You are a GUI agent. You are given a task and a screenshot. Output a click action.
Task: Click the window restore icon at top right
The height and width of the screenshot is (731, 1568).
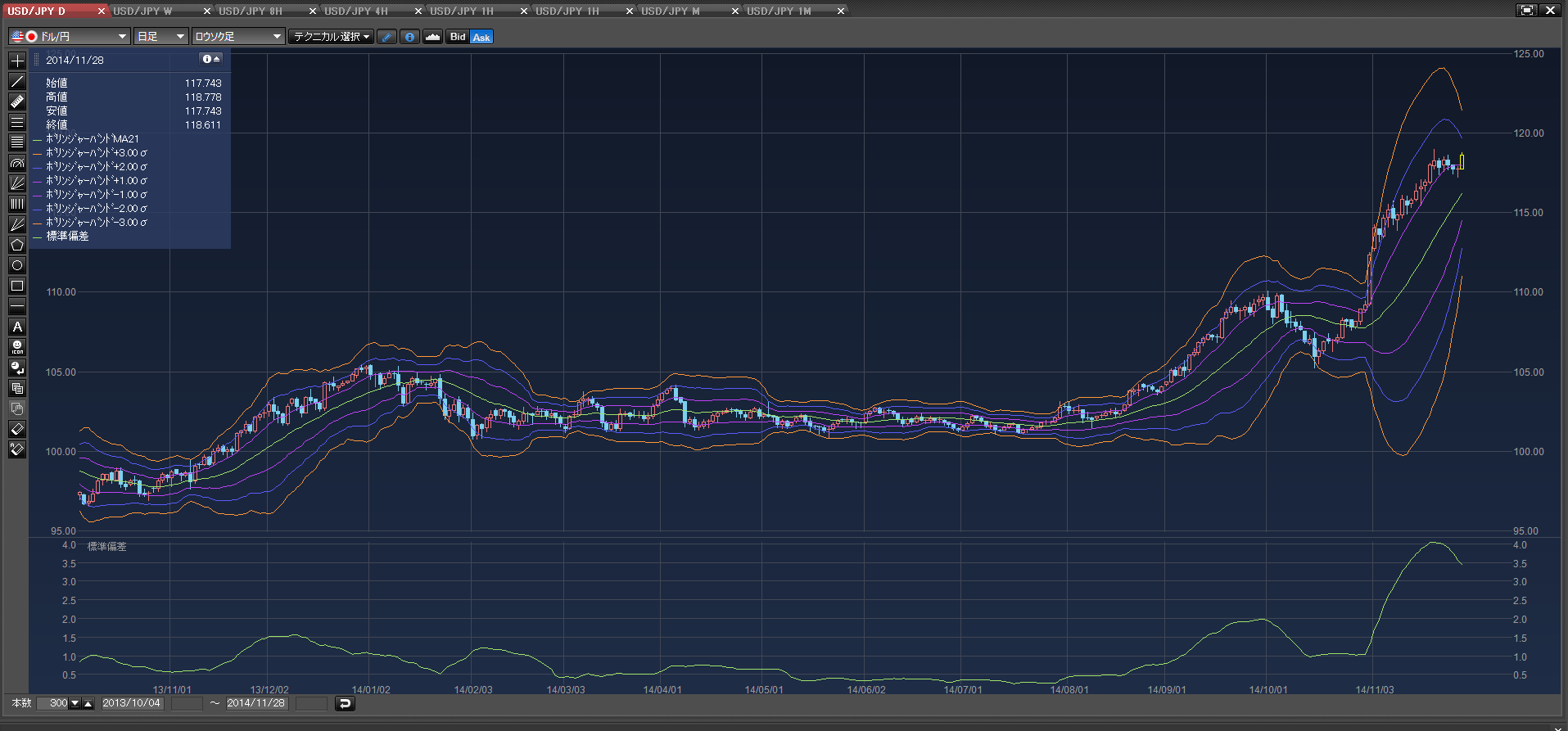point(1527,11)
